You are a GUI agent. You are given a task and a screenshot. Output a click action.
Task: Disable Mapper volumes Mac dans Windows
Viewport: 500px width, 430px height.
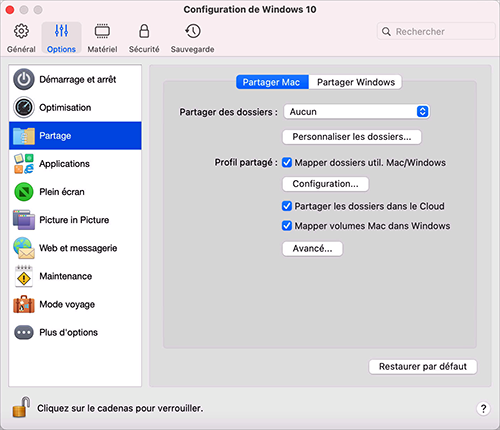click(x=287, y=226)
